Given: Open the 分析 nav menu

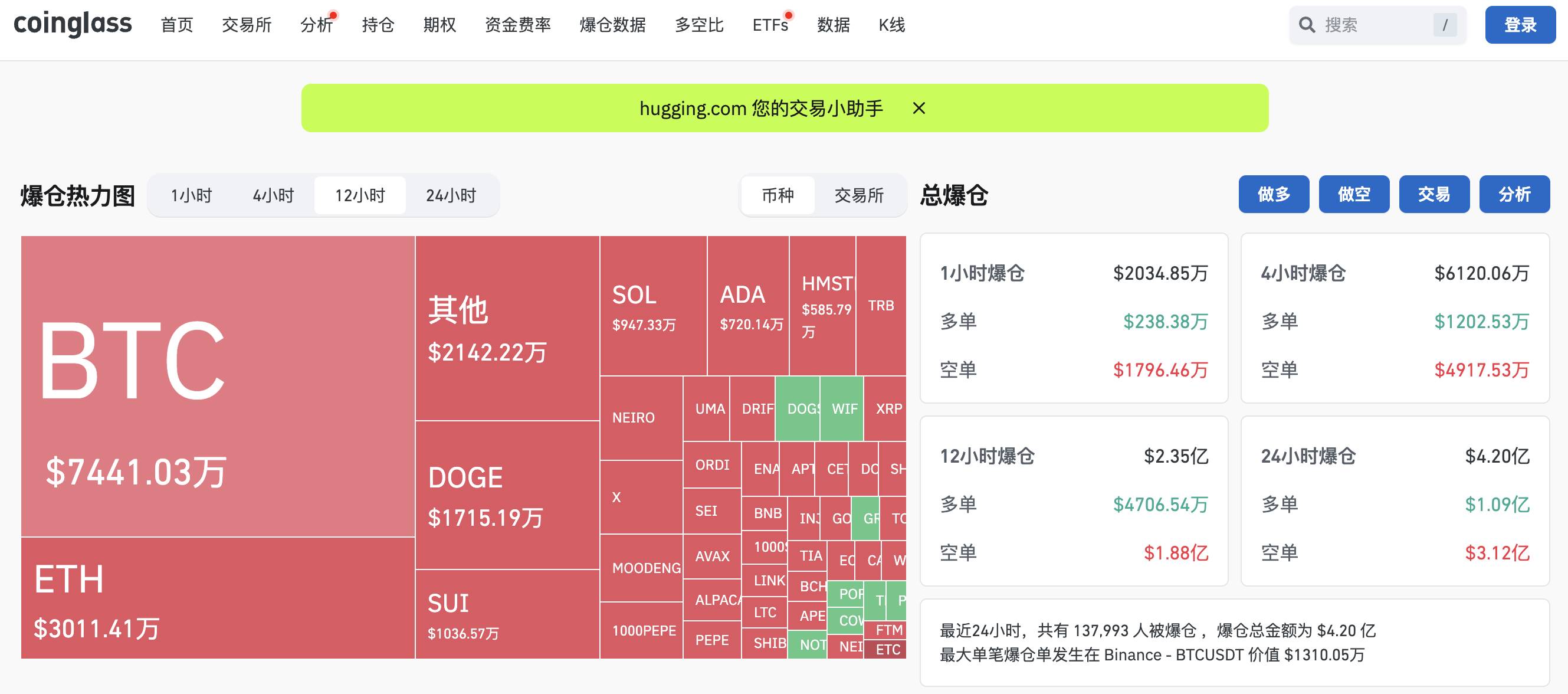Looking at the screenshot, I should coord(316,25).
